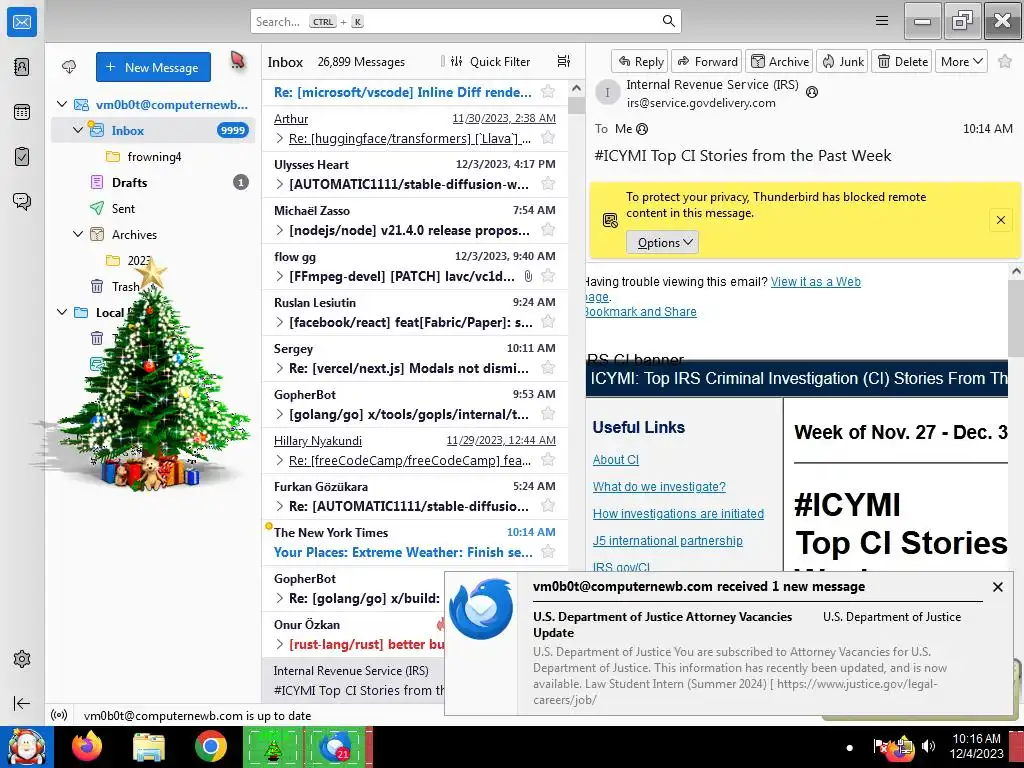
Task: Click the search magnifier icon
Action: pos(668,21)
